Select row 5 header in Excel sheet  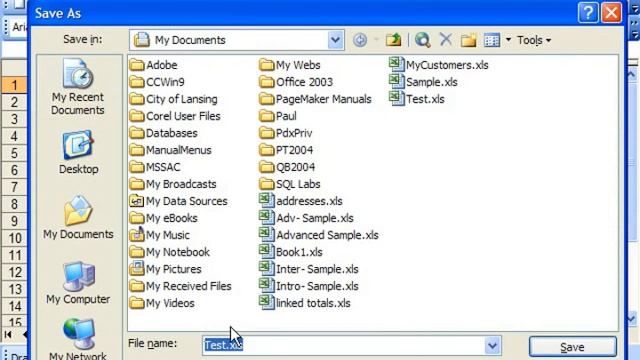tap(14, 153)
